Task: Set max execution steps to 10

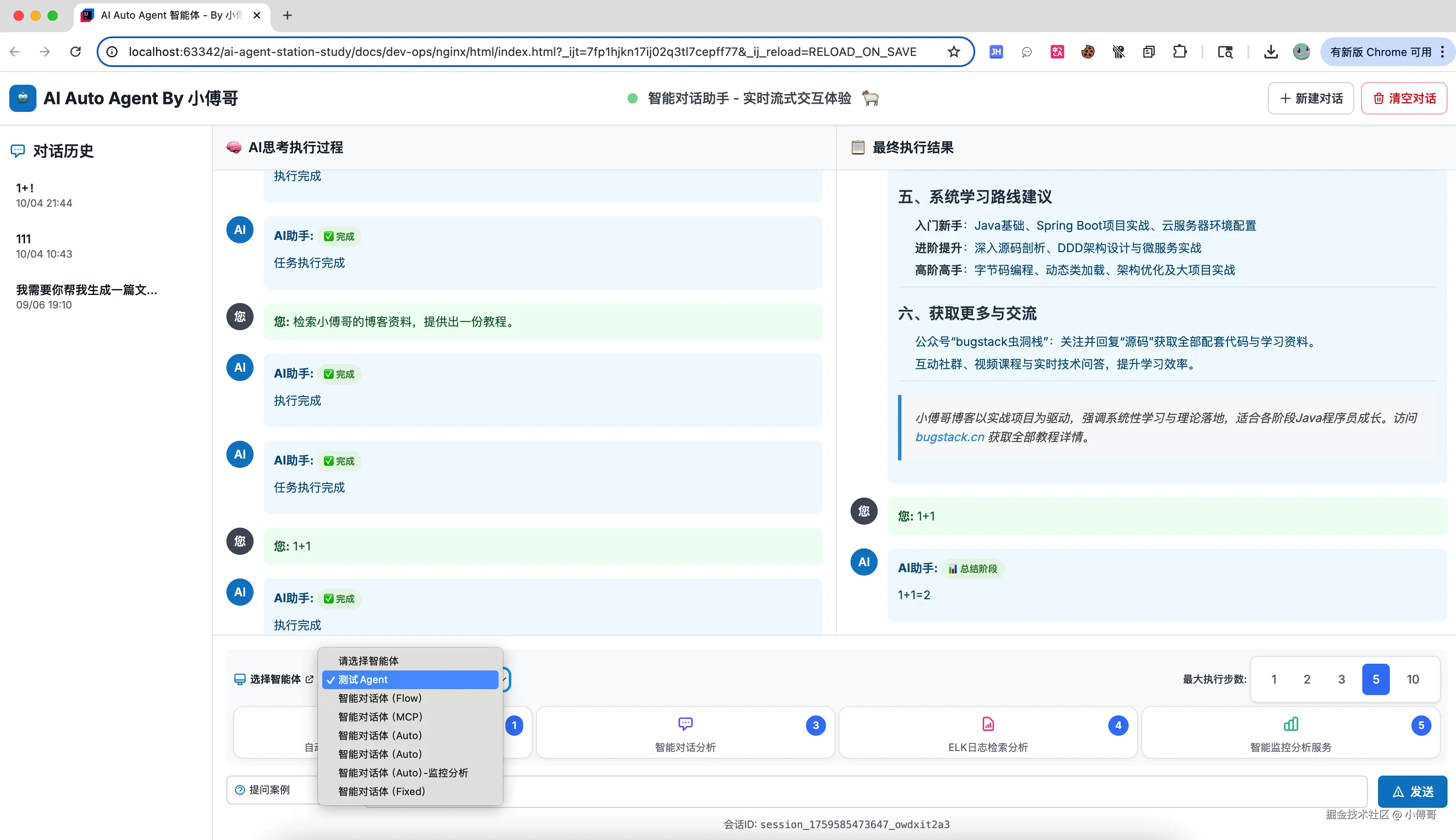Action: point(1412,679)
